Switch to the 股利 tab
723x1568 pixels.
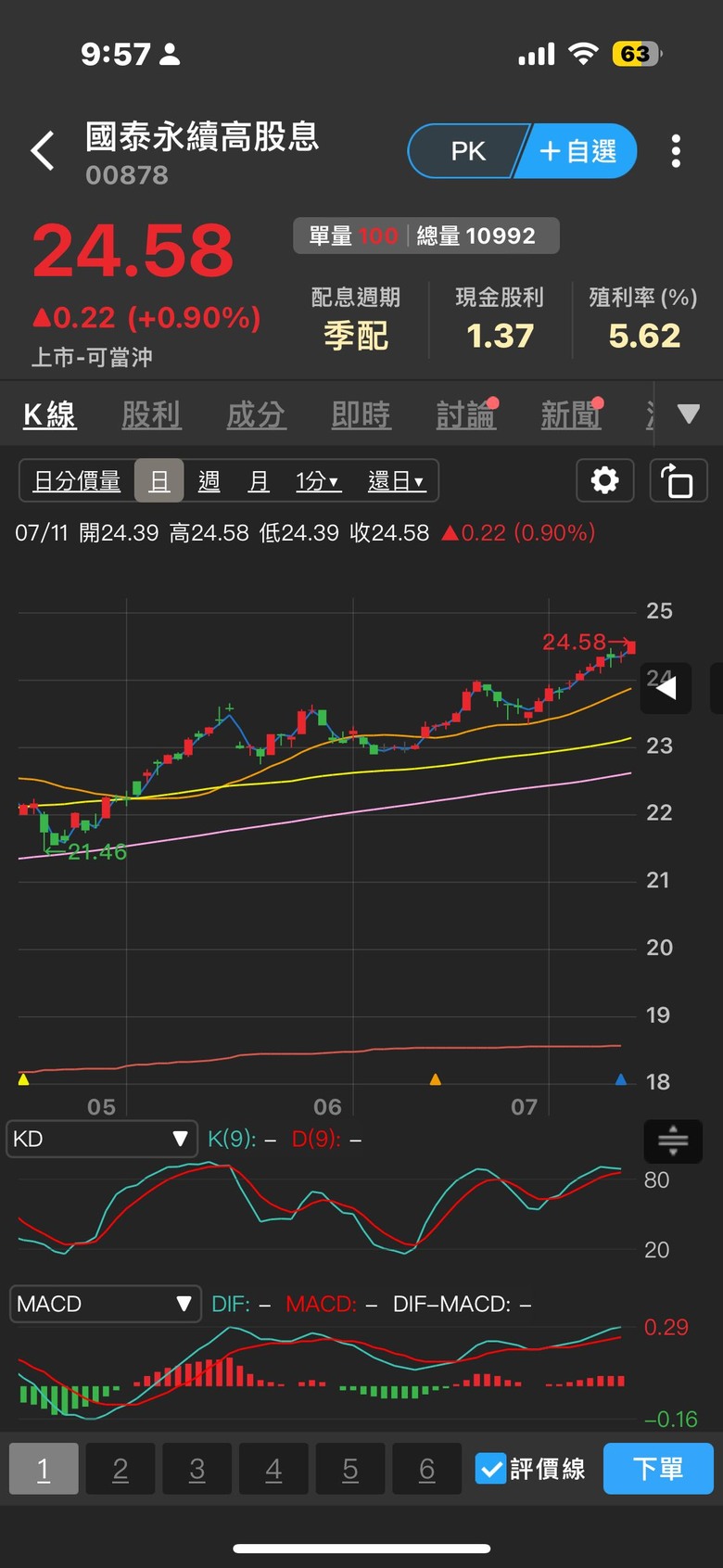pyautogui.click(x=151, y=414)
